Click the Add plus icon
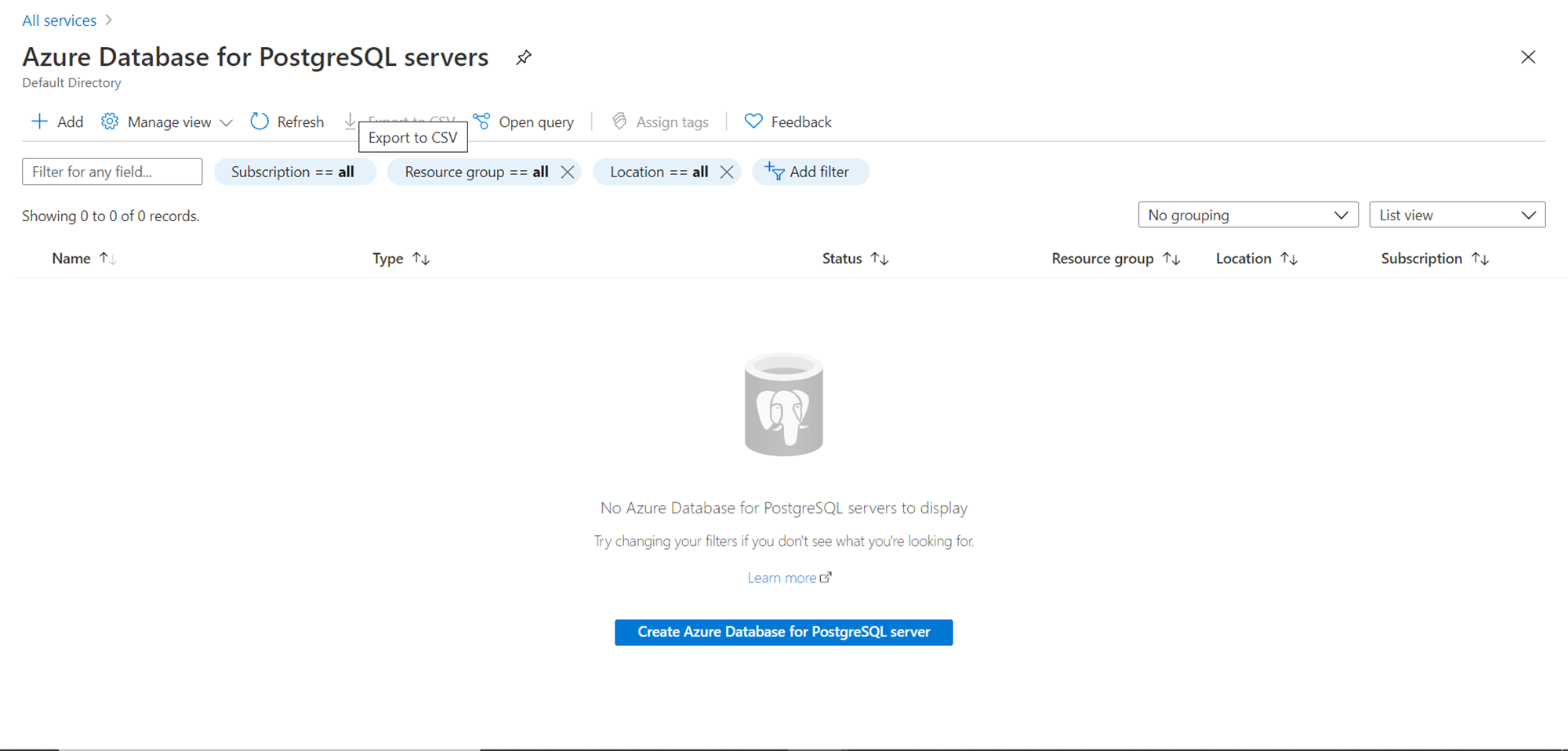The image size is (1568, 751). (x=38, y=122)
